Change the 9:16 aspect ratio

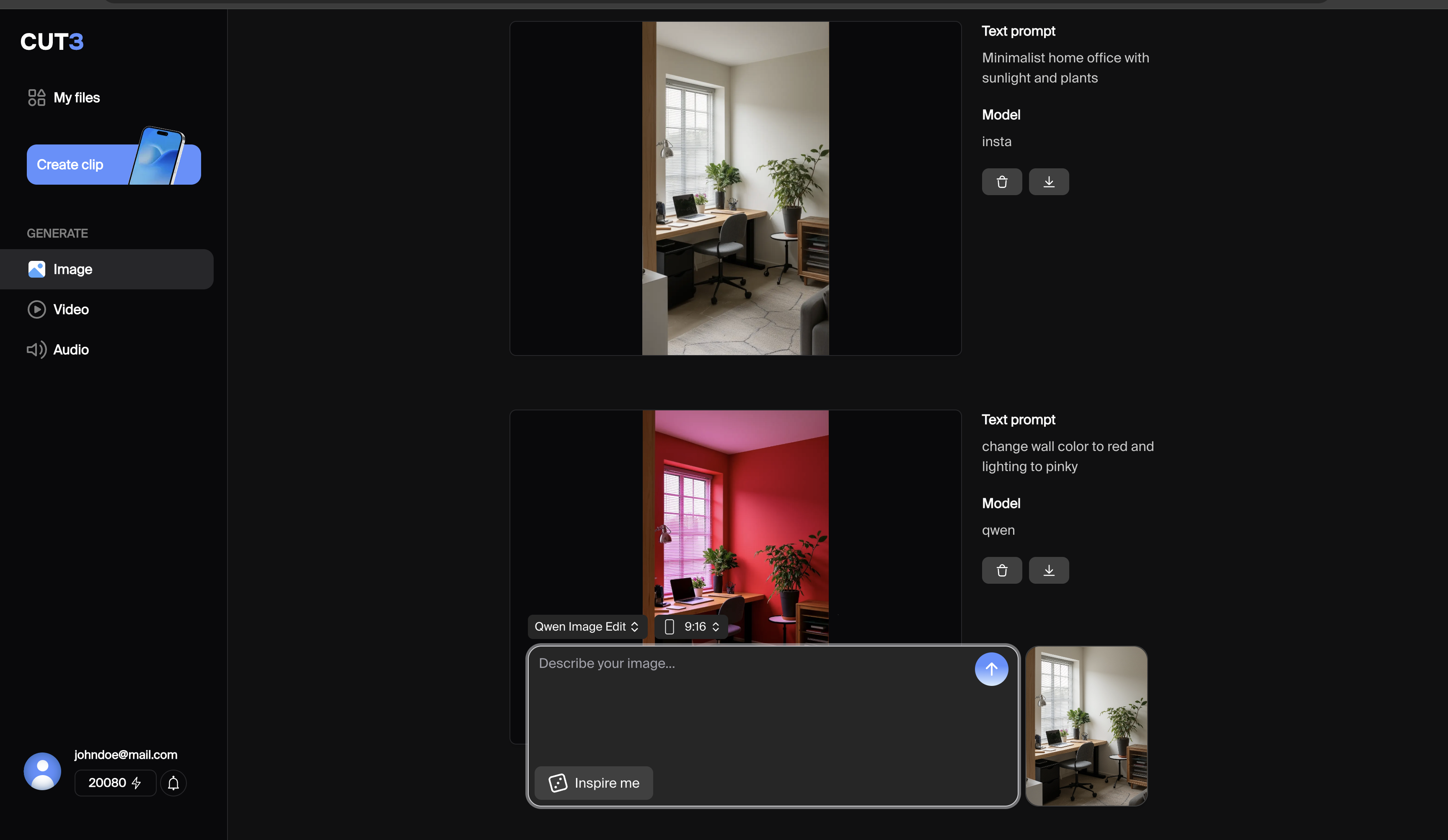pos(696,626)
